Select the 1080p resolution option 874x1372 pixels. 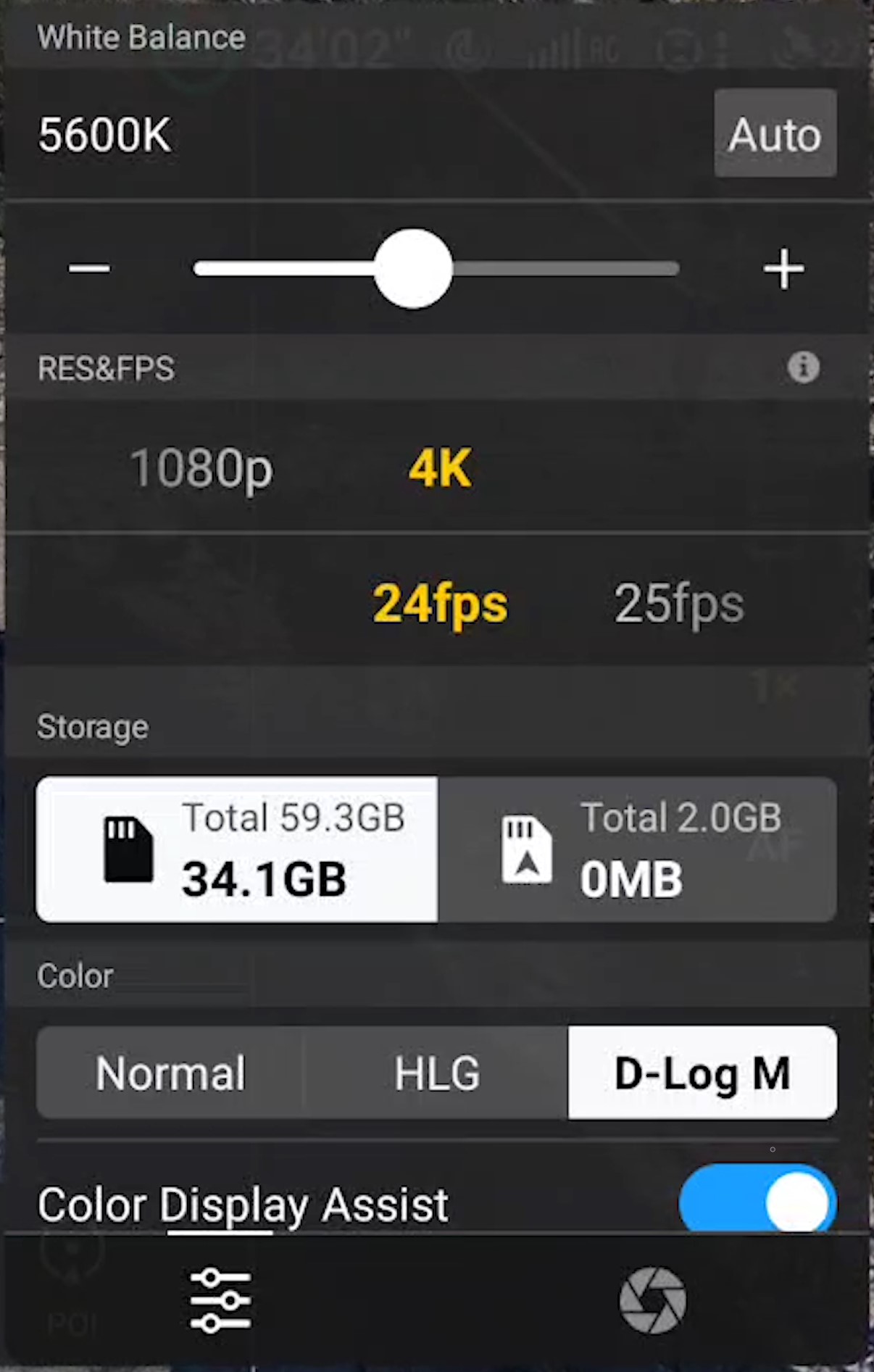[x=201, y=468]
